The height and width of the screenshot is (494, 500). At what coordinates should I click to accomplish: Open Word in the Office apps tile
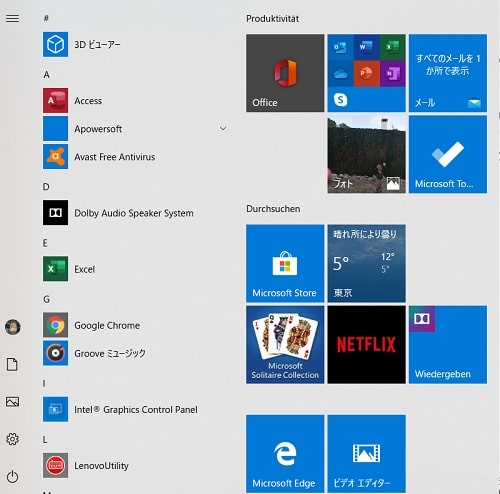[x=366, y=47]
